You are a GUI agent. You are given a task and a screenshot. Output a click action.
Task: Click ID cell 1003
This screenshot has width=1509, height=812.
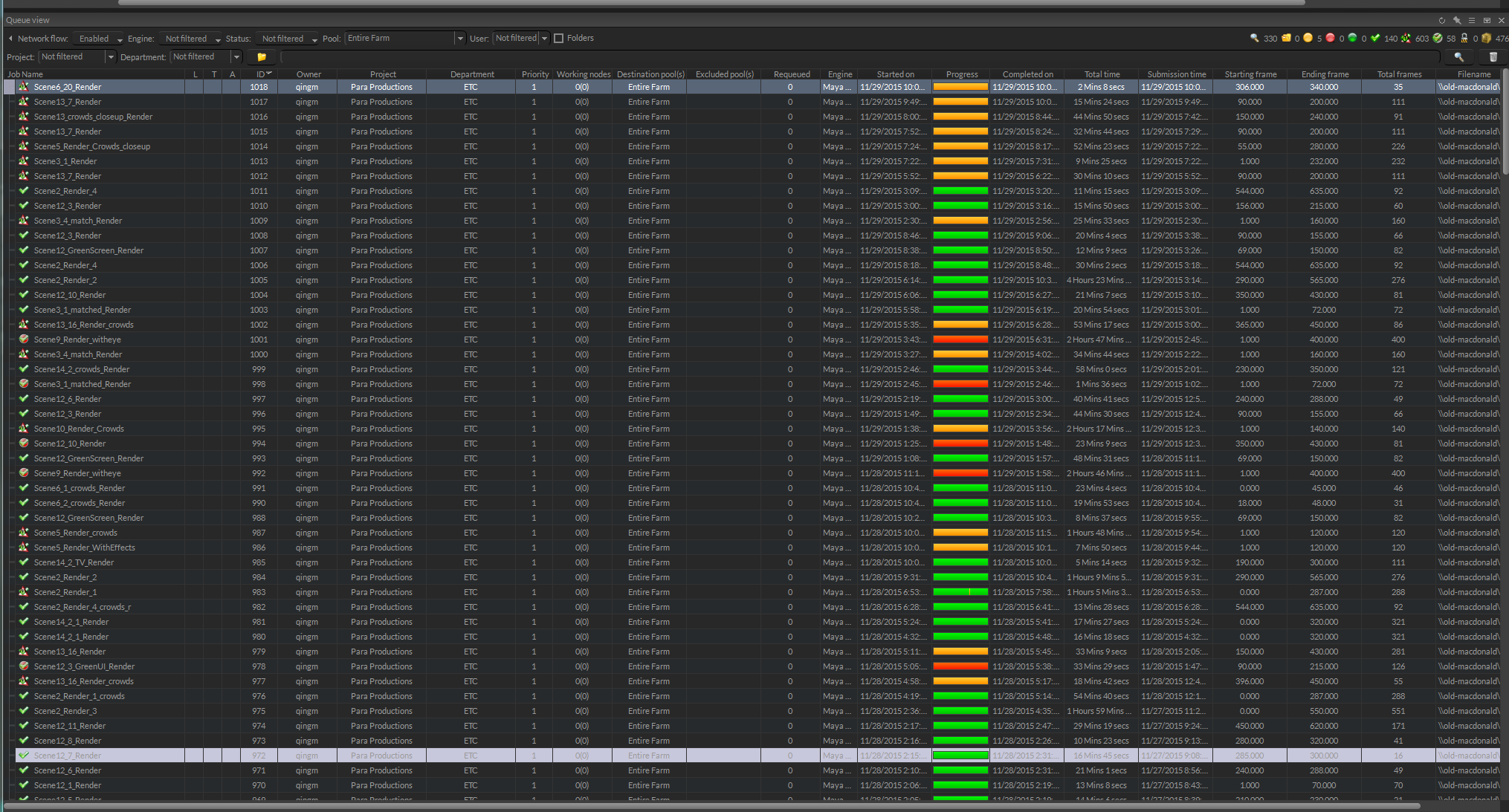point(259,310)
